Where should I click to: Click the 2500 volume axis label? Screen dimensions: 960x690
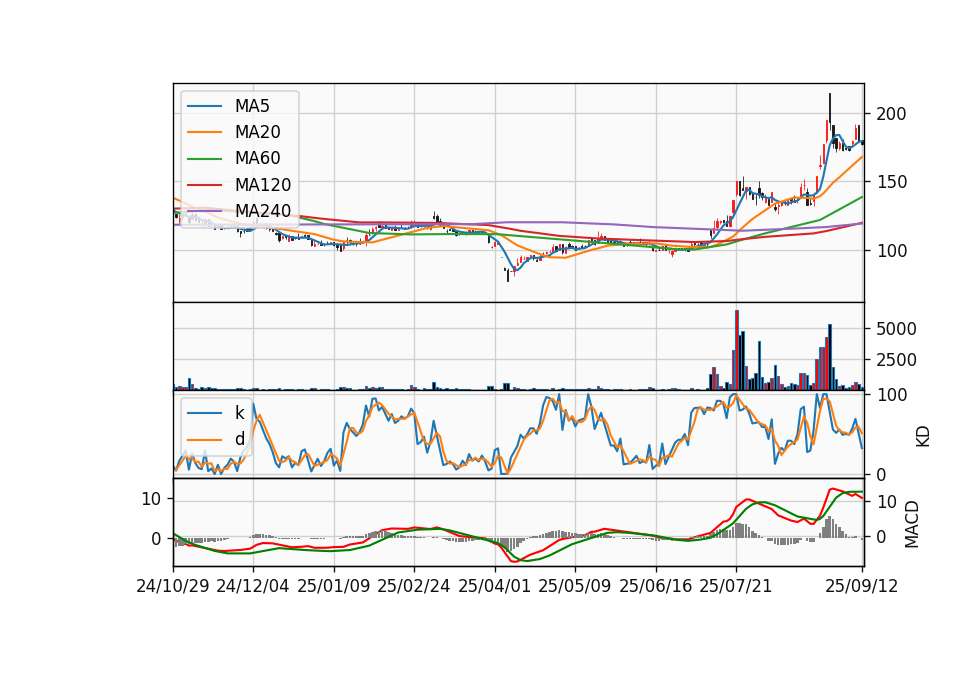pyautogui.click(x=896, y=360)
